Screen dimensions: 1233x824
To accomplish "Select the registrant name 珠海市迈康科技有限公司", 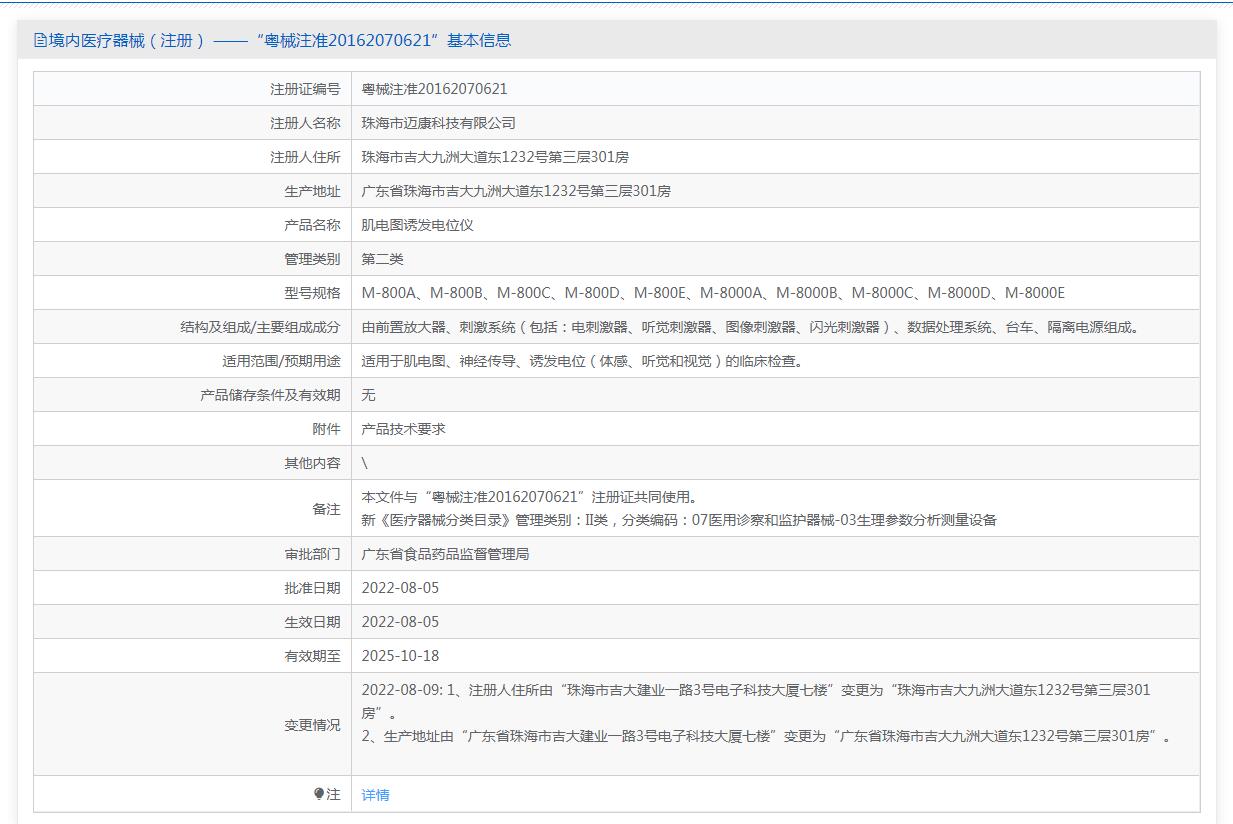I will point(438,123).
